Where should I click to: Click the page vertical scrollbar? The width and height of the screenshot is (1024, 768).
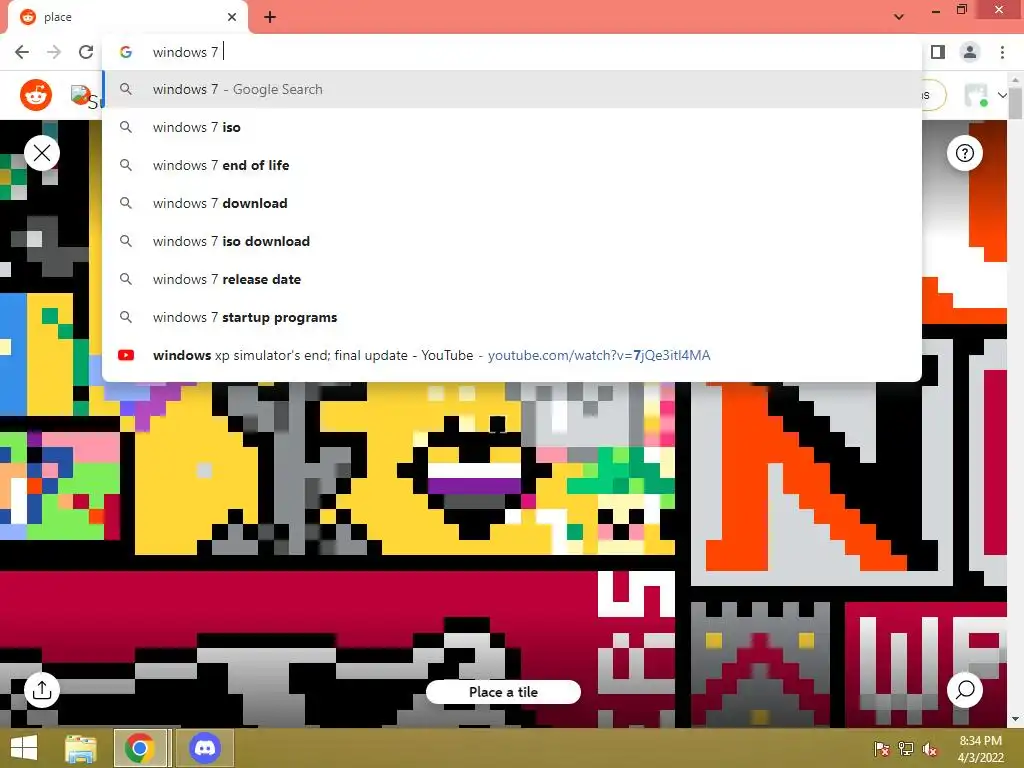tap(1016, 103)
